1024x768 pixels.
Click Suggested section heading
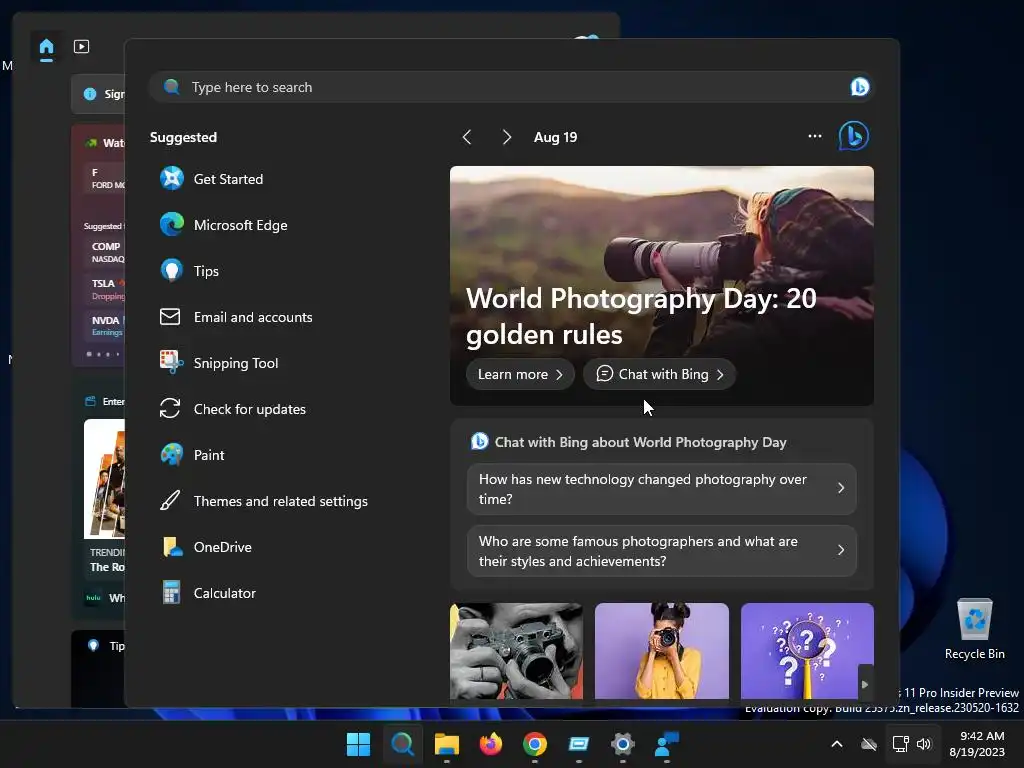184,137
